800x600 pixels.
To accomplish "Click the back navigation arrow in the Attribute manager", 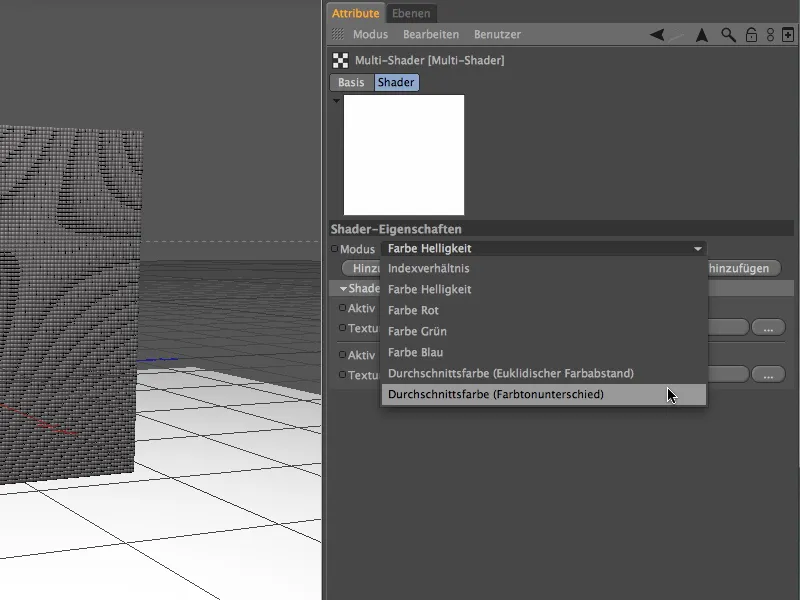I will (x=656, y=35).
